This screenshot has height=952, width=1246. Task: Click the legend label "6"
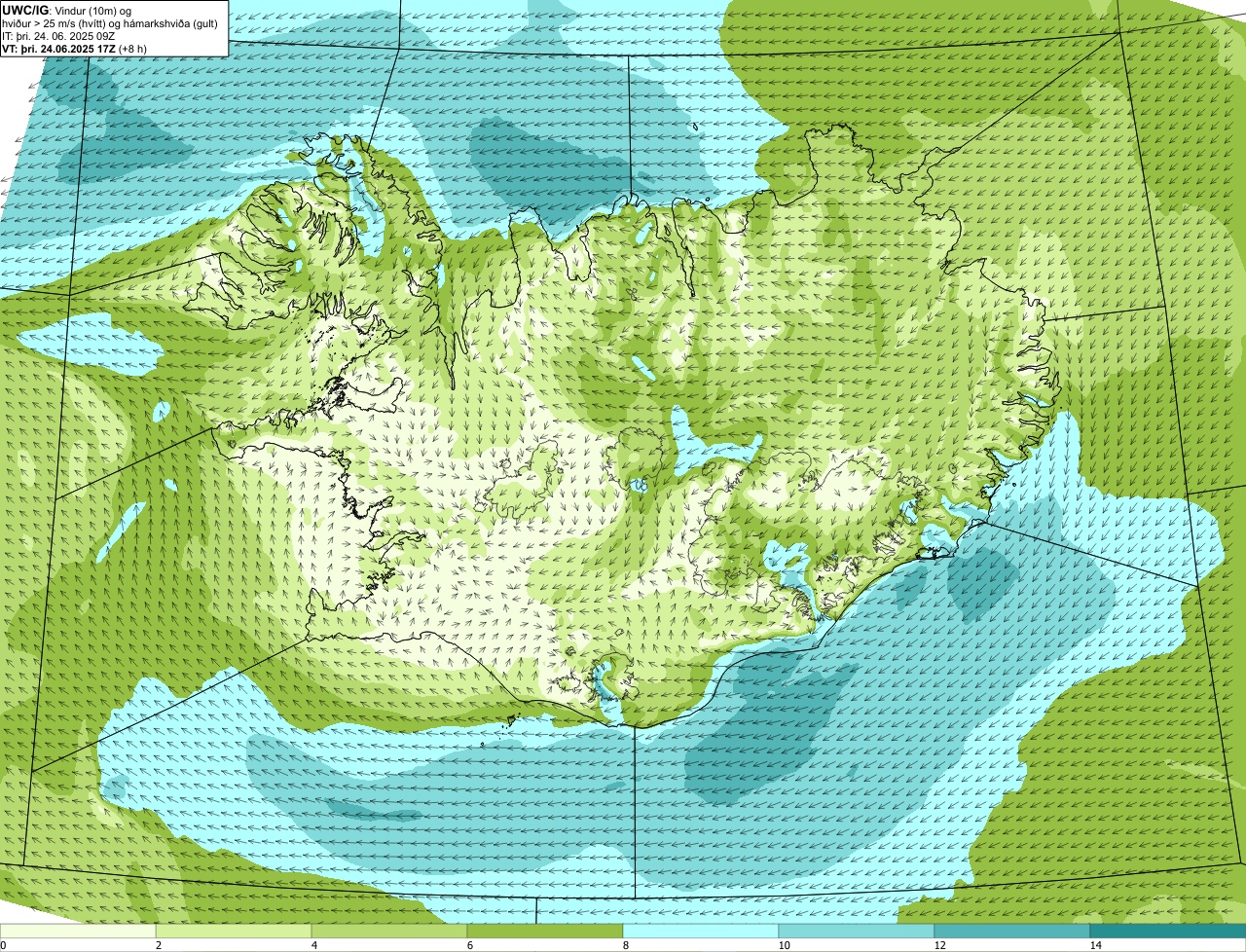click(468, 945)
